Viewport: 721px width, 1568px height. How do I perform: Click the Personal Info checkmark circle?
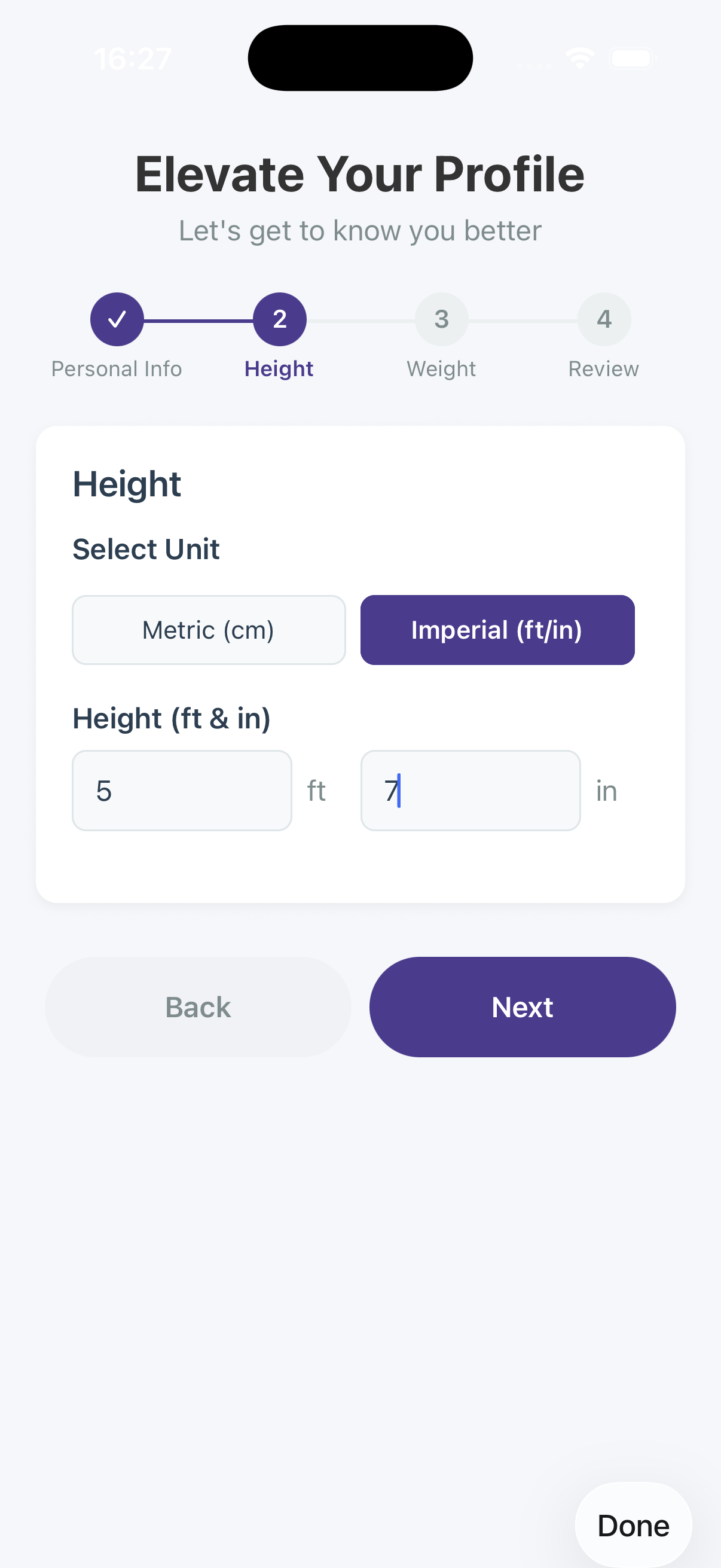click(116, 319)
